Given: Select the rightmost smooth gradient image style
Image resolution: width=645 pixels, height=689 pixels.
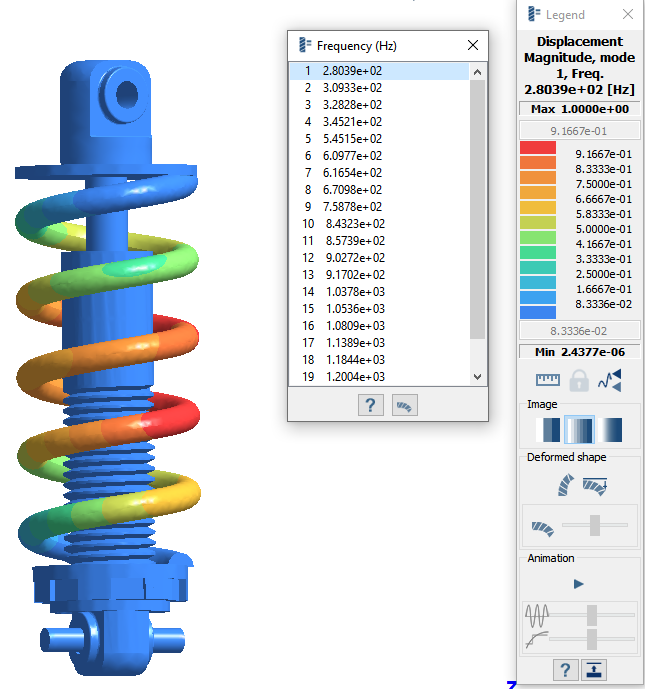Looking at the screenshot, I should 609,430.
